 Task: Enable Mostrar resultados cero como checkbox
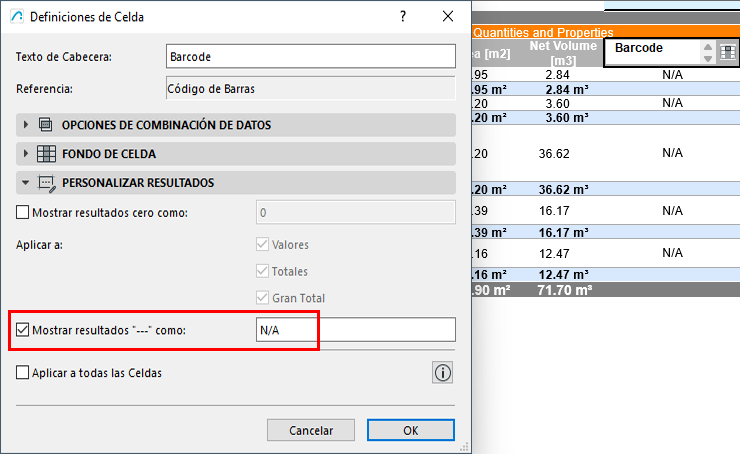coord(22,212)
